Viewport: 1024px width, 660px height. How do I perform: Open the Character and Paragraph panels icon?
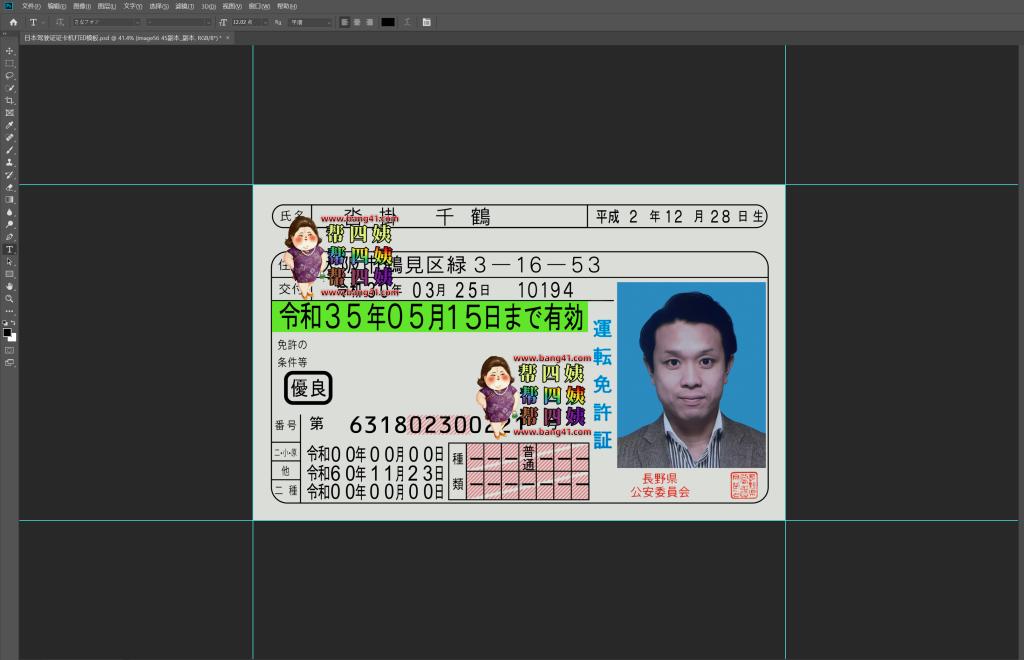pyautogui.click(x=428, y=21)
